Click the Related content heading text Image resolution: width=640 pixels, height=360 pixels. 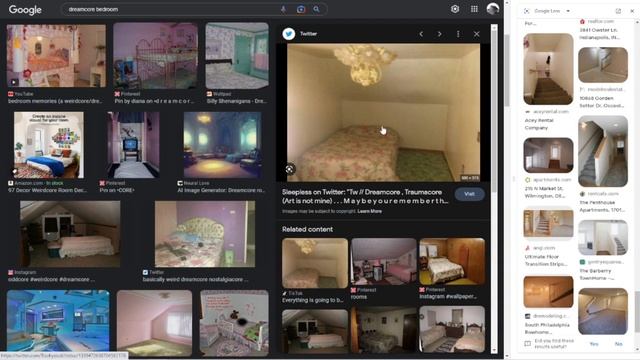pyautogui.click(x=307, y=229)
